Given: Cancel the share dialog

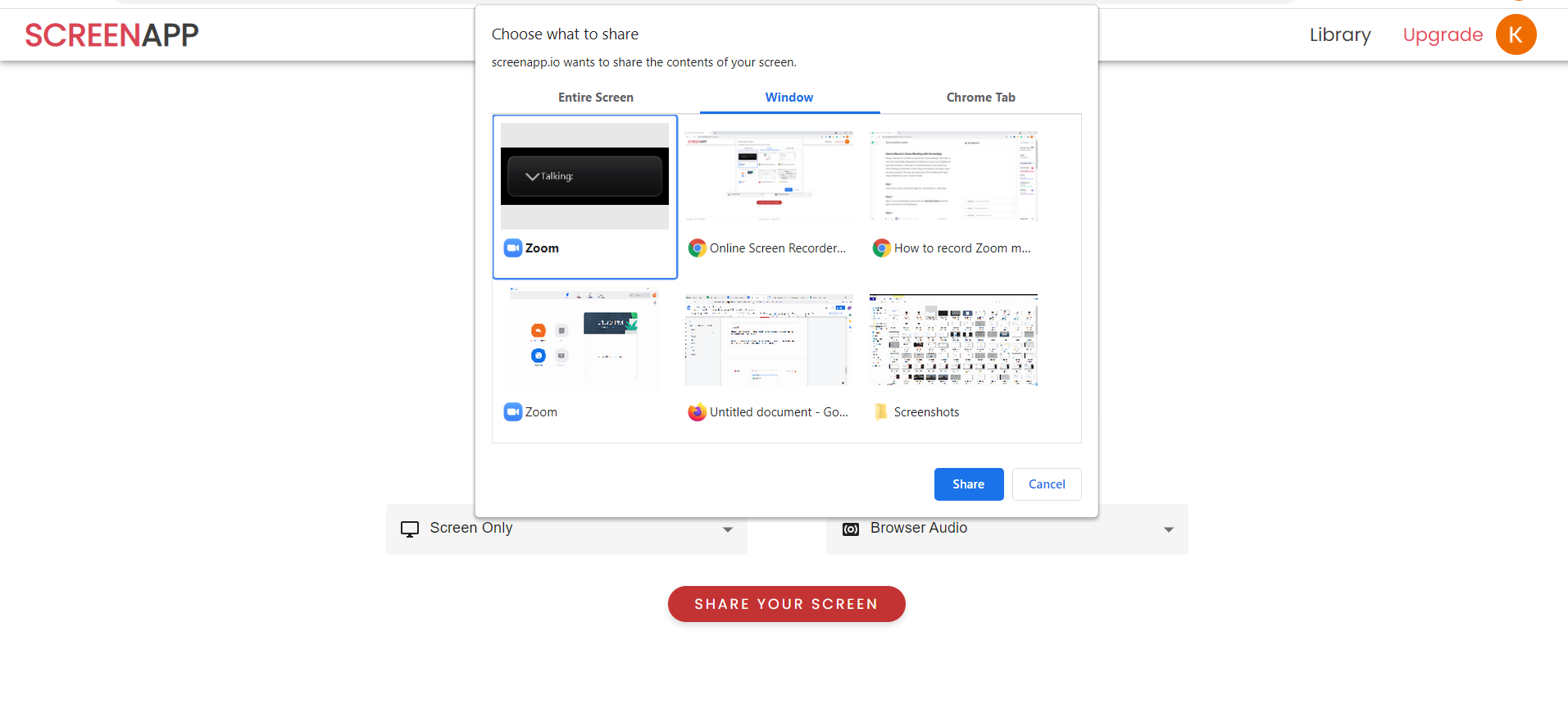Looking at the screenshot, I should tap(1047, 484).
